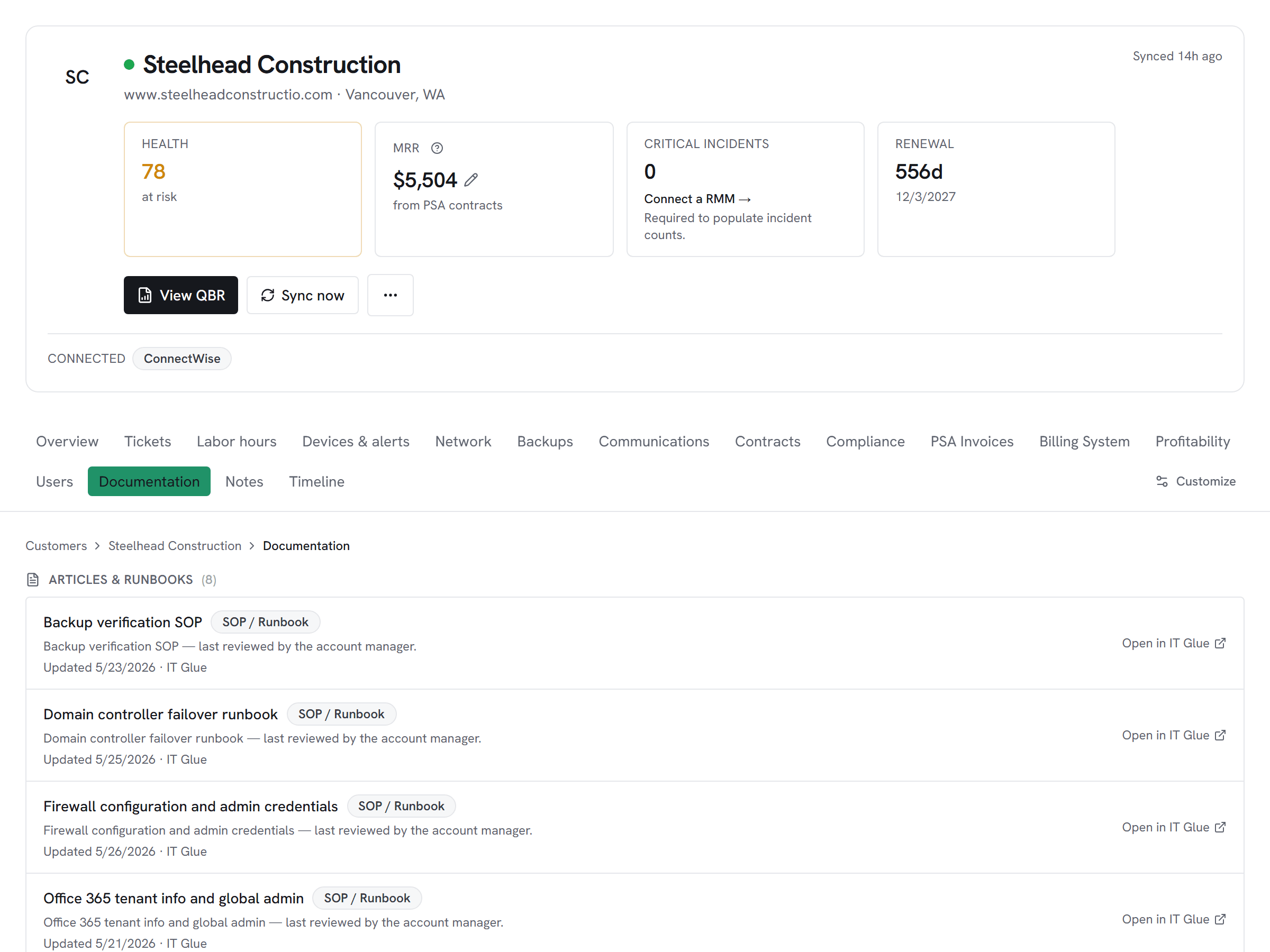Click the SOP / Runbook tag on Domain controller
1270x952 pixels.
coord(341,715)
